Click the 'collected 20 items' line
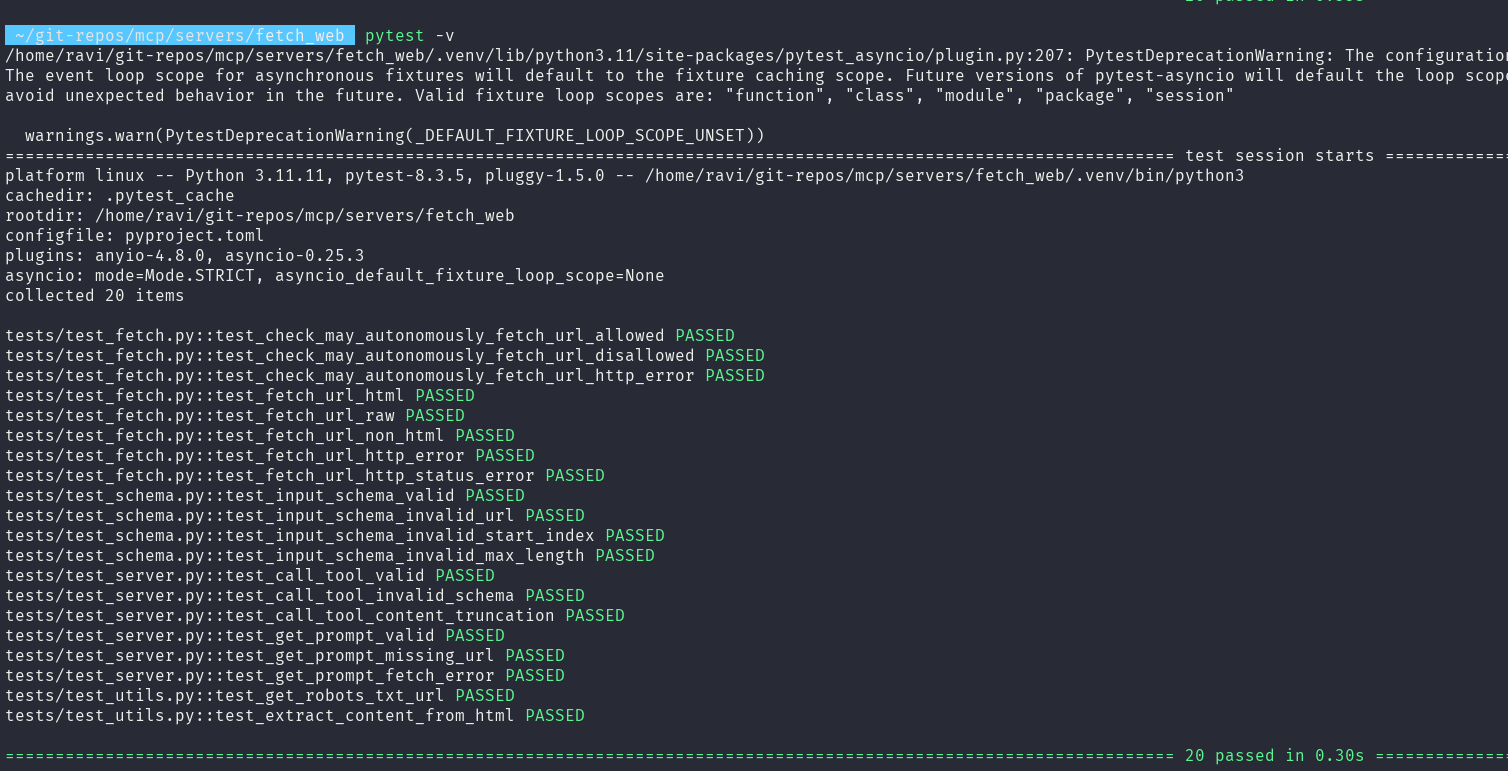 (95, 296)
